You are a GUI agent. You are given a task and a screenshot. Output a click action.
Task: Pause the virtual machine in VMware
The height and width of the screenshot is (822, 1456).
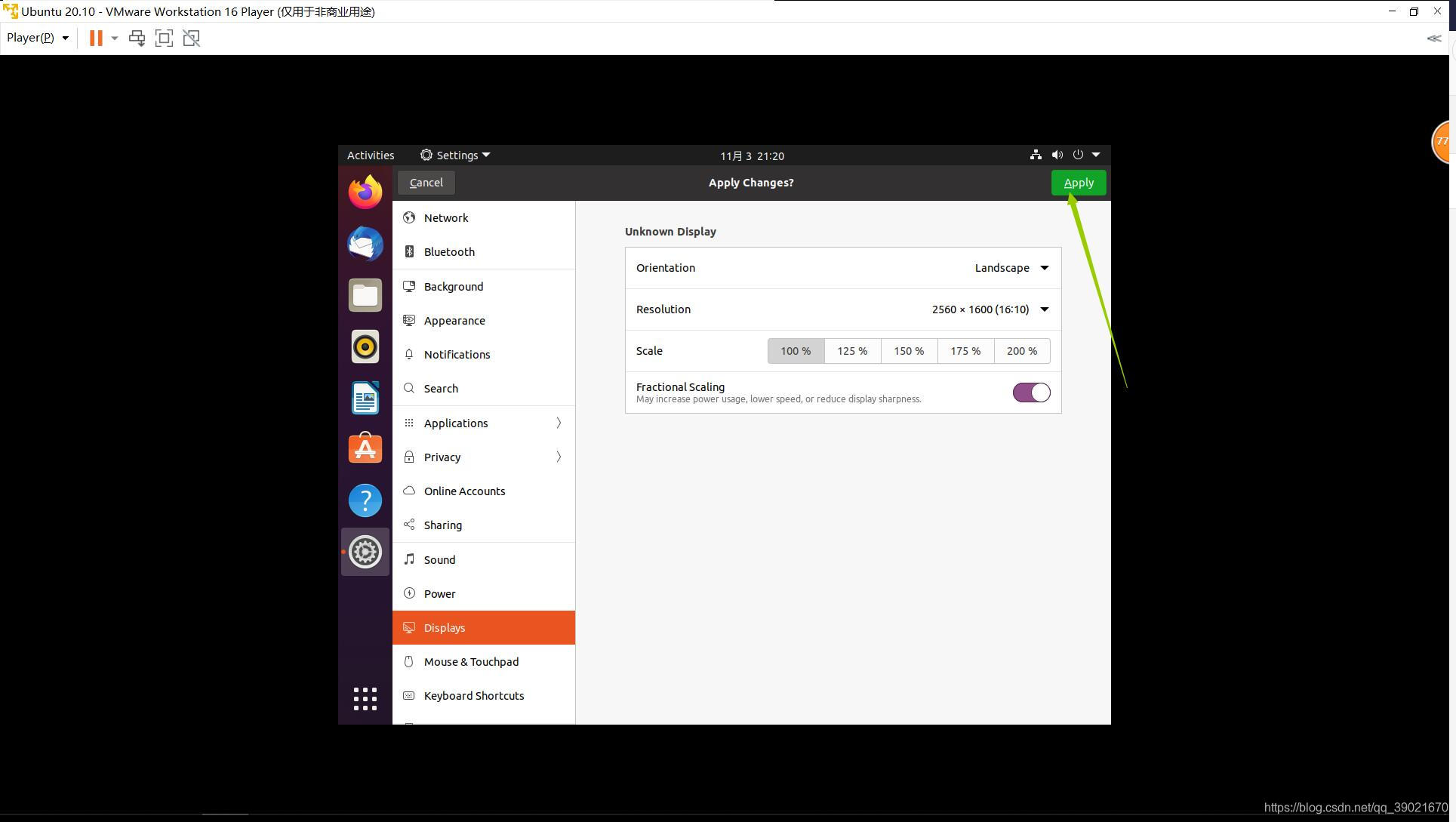pos(96,38)
